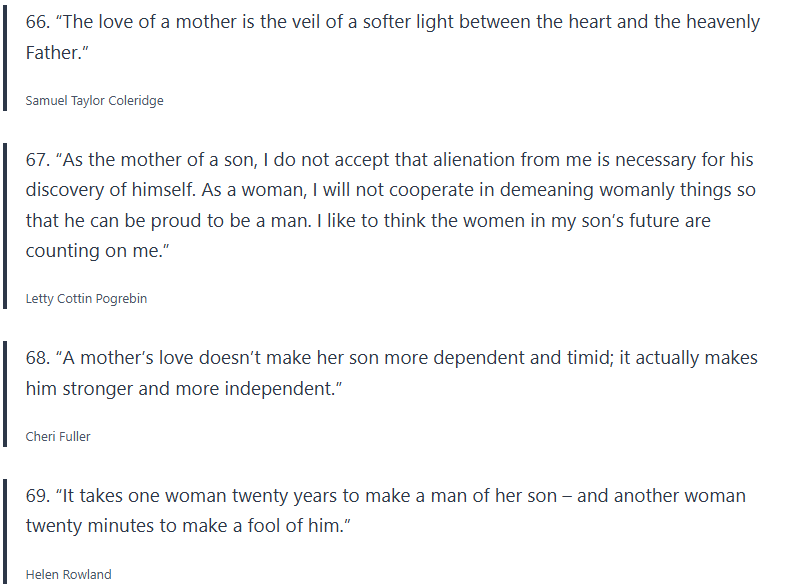This screenshot has height=586, width=809.
Task: Click the left border bar of quote 68
Action: pos(7,391)
